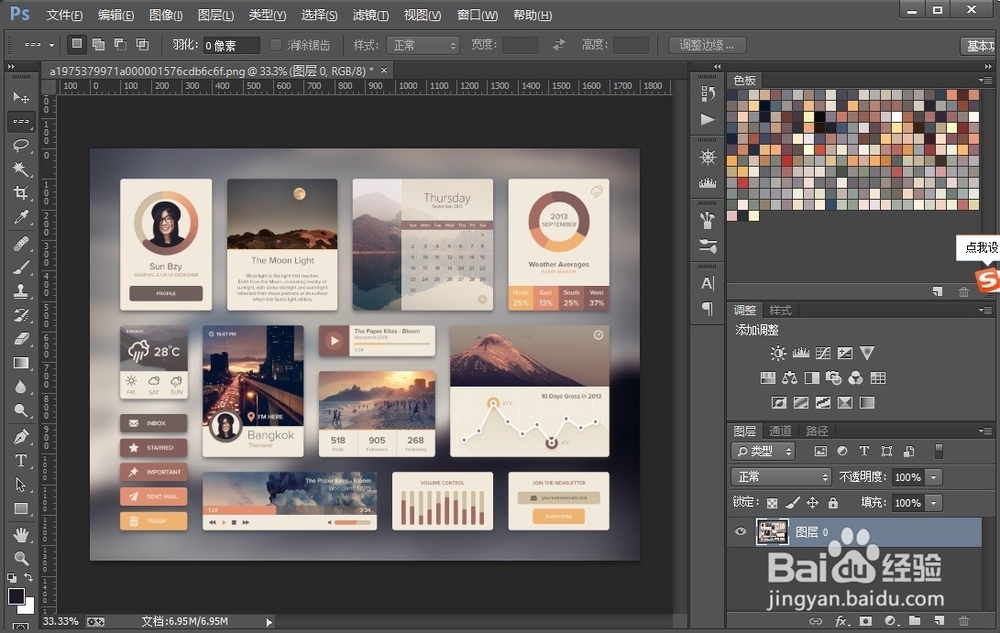Click the foreground color swatch

click(x=16, y=596)
